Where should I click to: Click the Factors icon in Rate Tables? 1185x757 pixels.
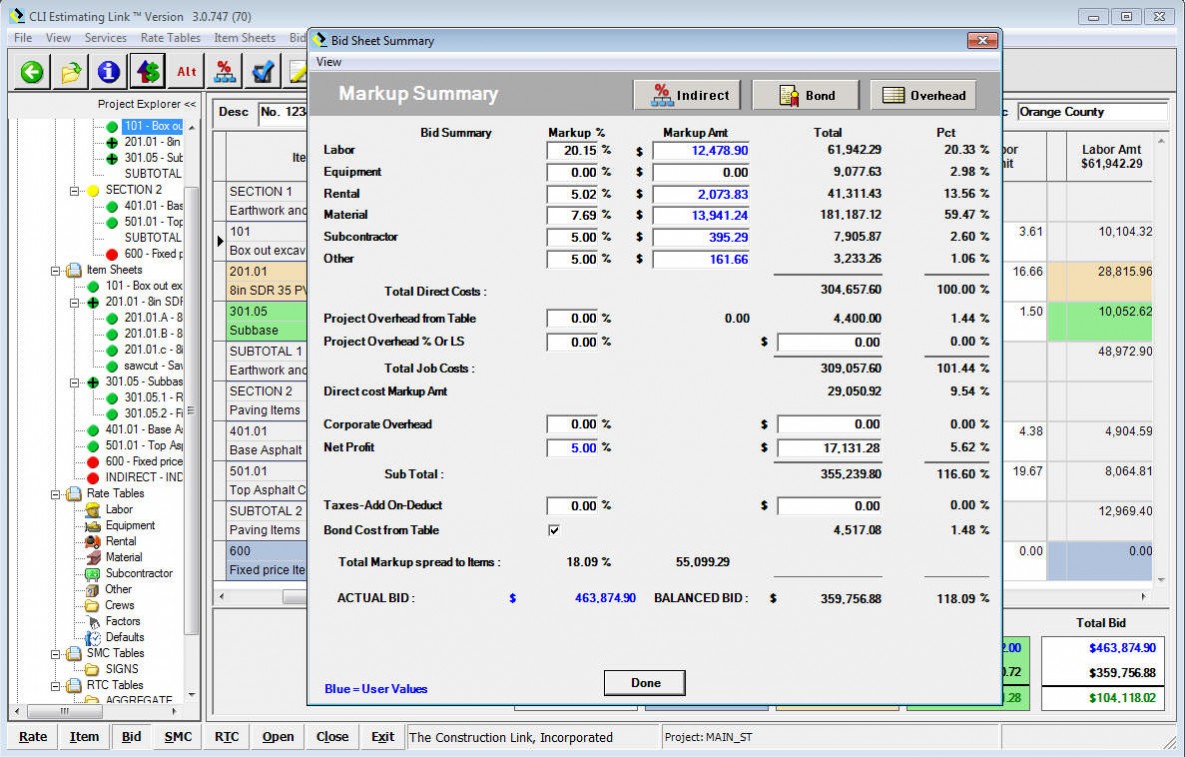93,621
